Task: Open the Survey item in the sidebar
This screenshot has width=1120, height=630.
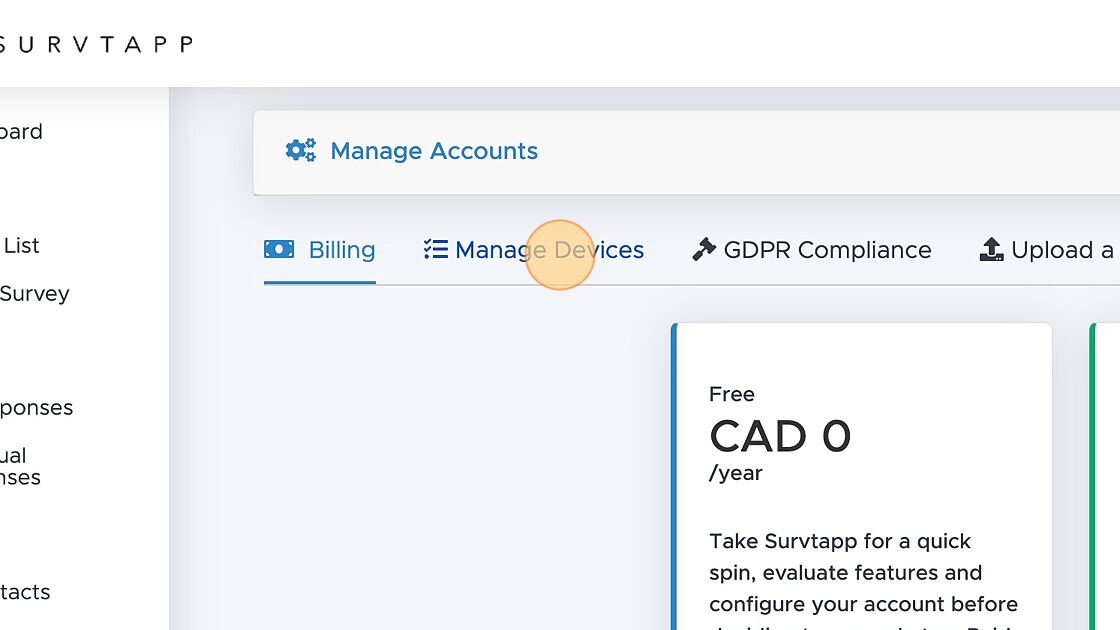Action: [x=34, y=294]
